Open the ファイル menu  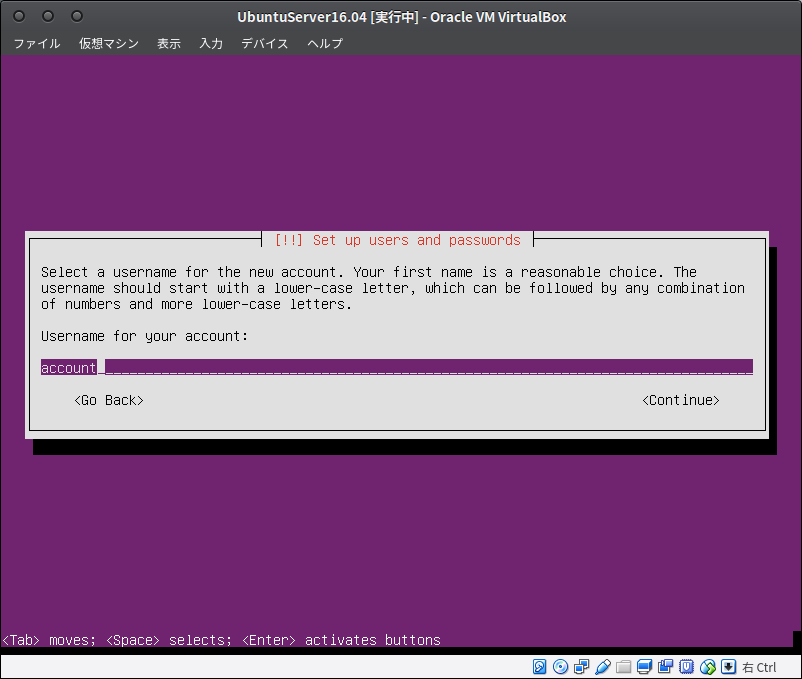(37, 43)
